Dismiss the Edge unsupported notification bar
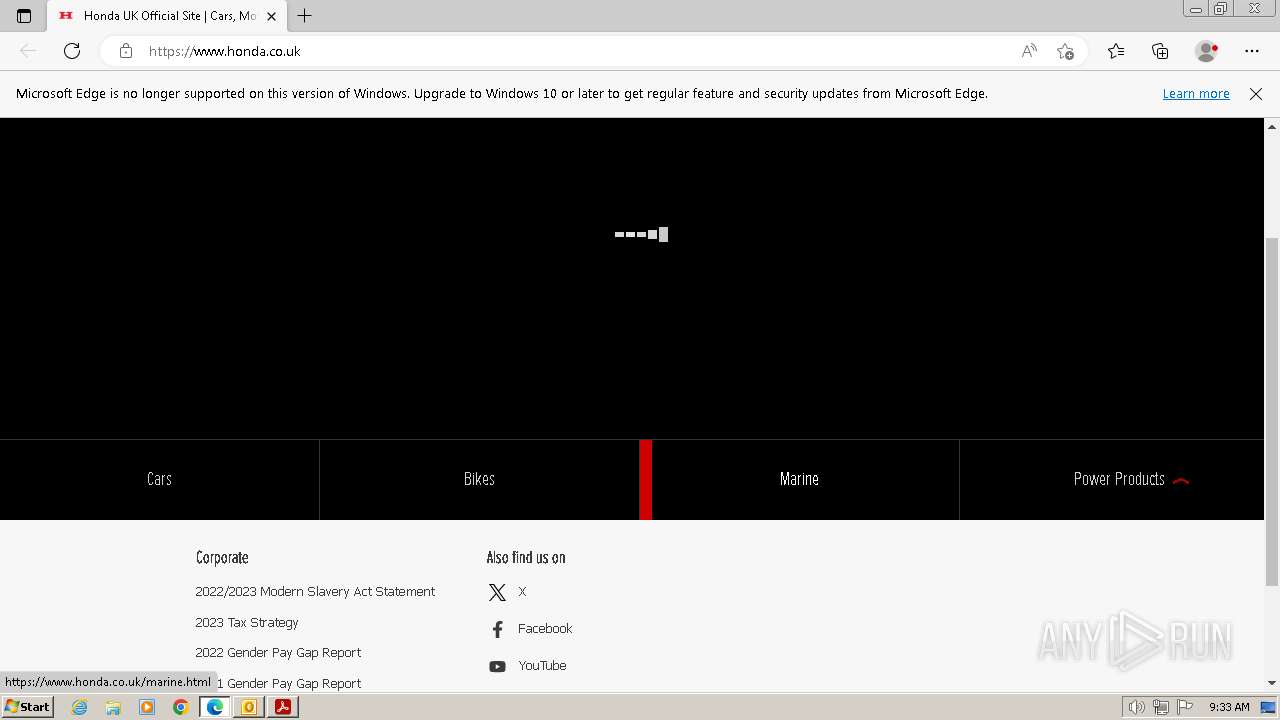Image resolution: width=1280 pixels, height=720 pixels. pyautogui.click(x=1256, y=94)
